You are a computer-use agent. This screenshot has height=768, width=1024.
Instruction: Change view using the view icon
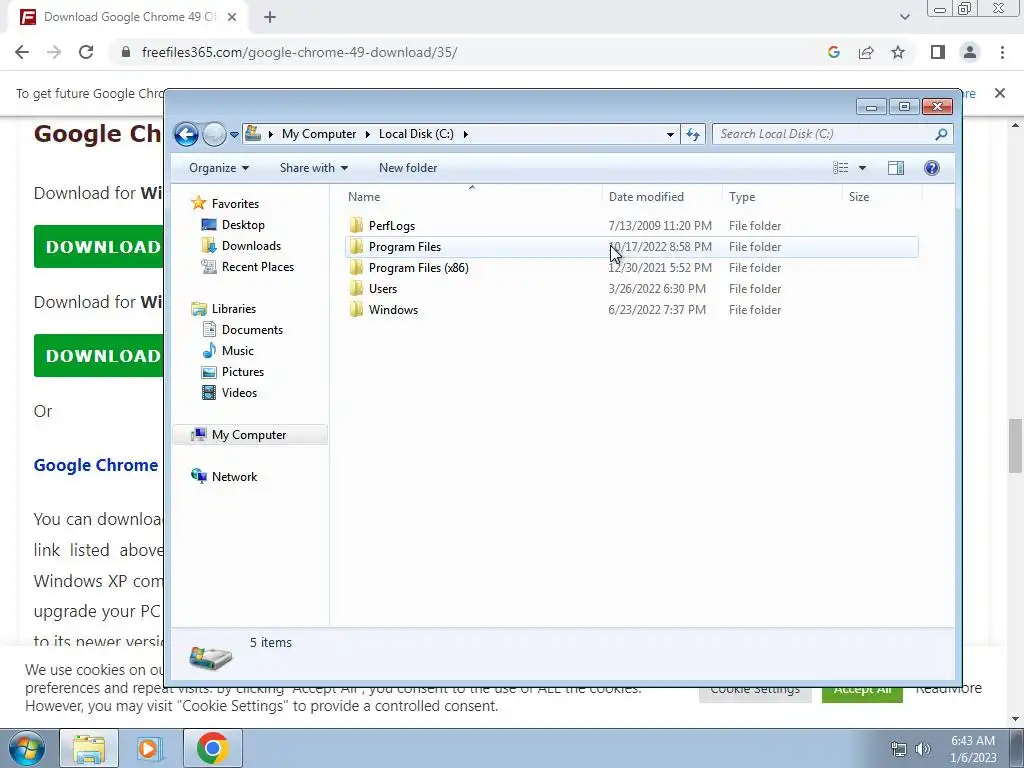(x=840, y=168)
